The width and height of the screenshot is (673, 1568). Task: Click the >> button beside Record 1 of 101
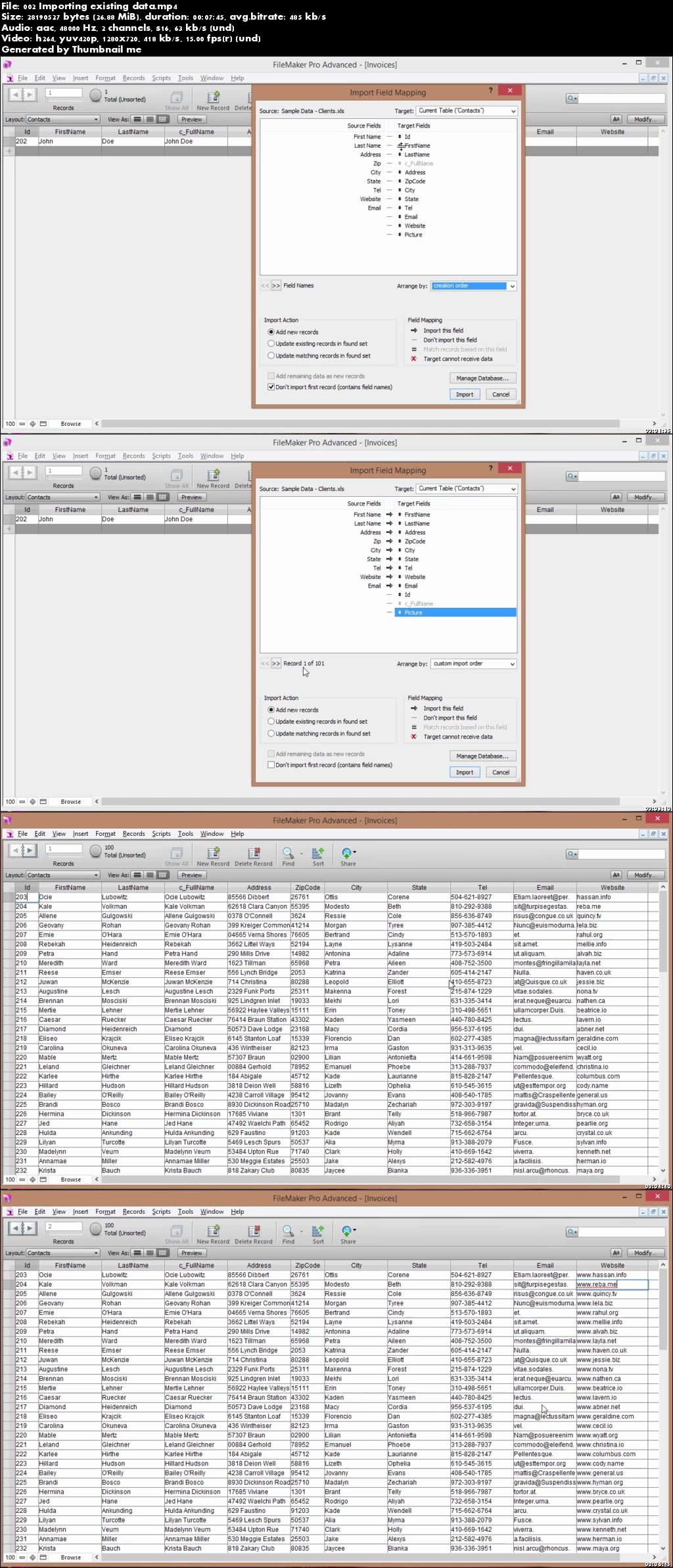click(x=276, y=664)
